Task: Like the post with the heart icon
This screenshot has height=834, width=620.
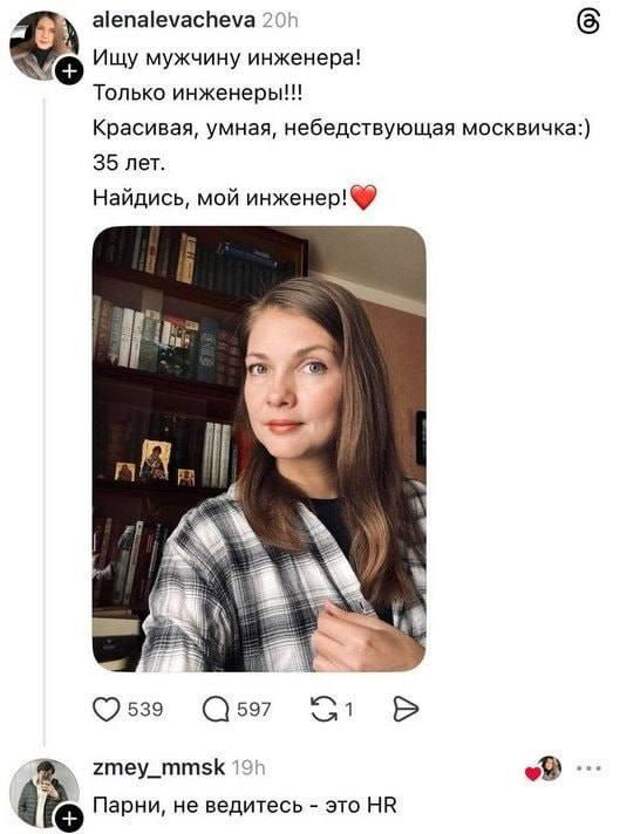Action: click(106, 709)
